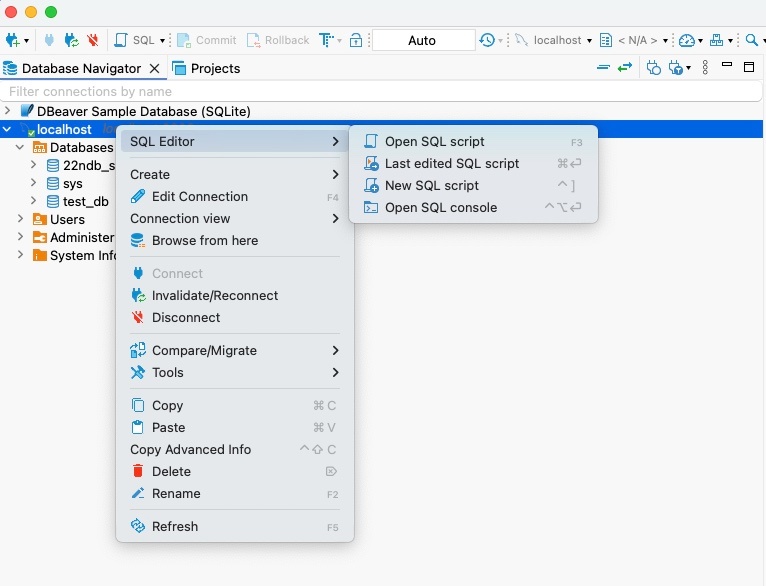Viewport: 766px width, 586px height.
Task: Choose Edit Connection from context menu
Action: tap(235, 196)
